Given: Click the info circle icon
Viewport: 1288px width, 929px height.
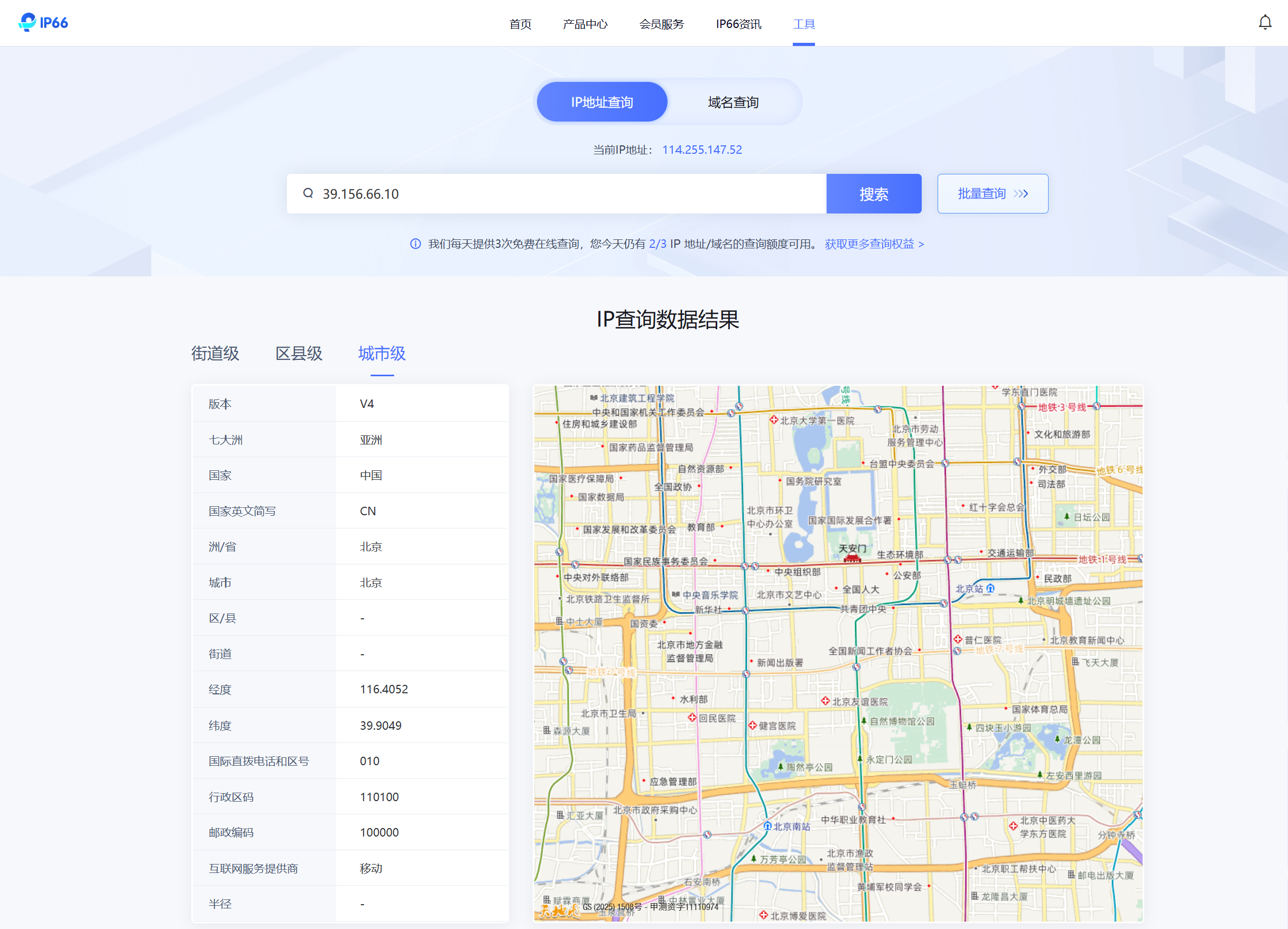Looking at the screenshot, I should 416,244.
